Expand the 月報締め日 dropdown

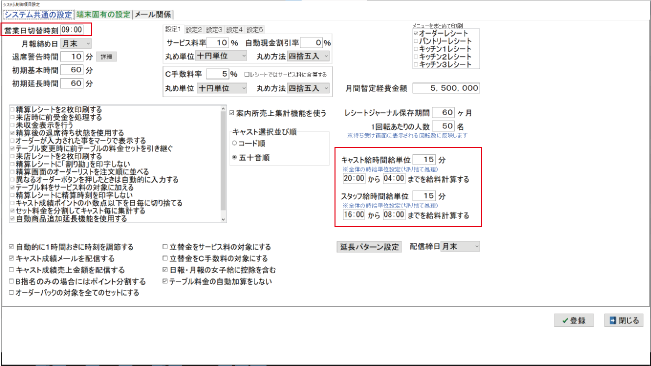click(76, 44)
